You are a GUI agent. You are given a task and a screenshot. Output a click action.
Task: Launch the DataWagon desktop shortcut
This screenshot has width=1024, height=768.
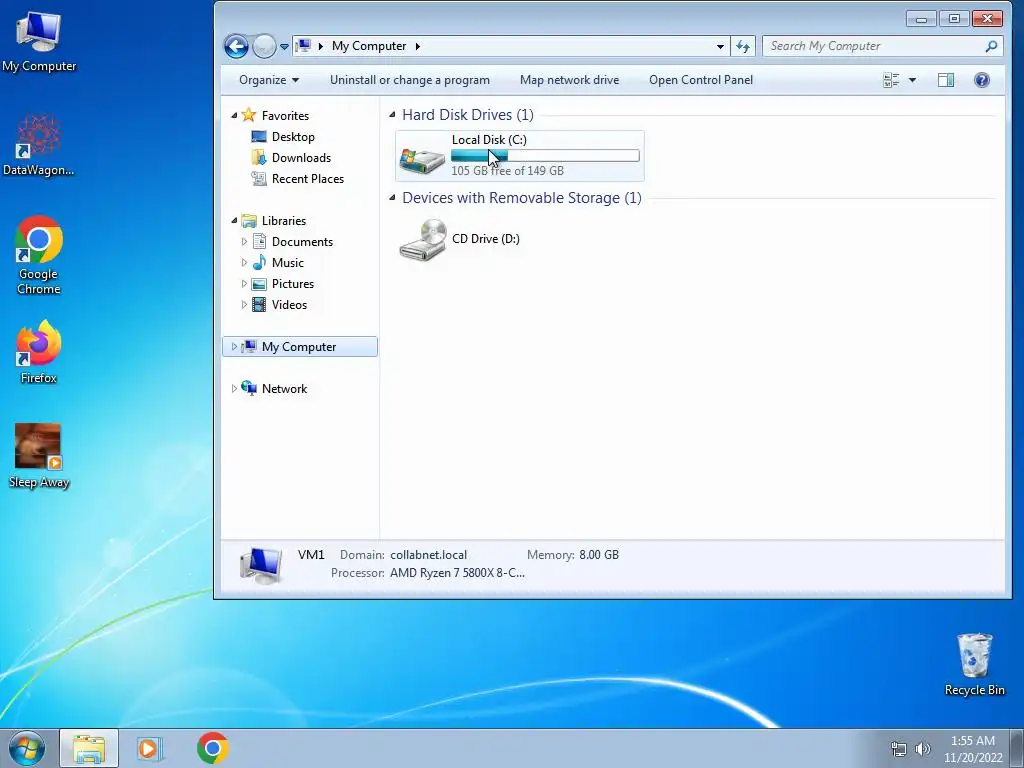pos(39,145)
